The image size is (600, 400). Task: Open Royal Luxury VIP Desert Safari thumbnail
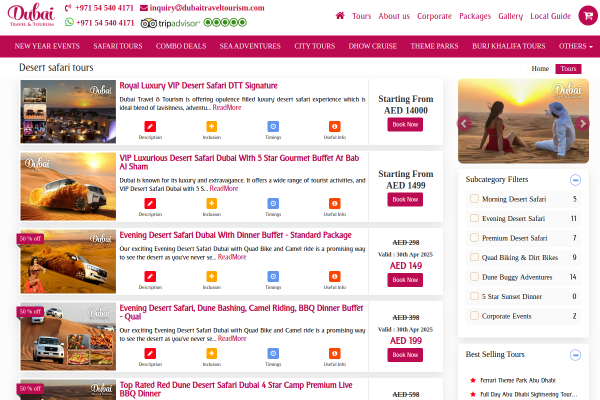tap(68, 111)
